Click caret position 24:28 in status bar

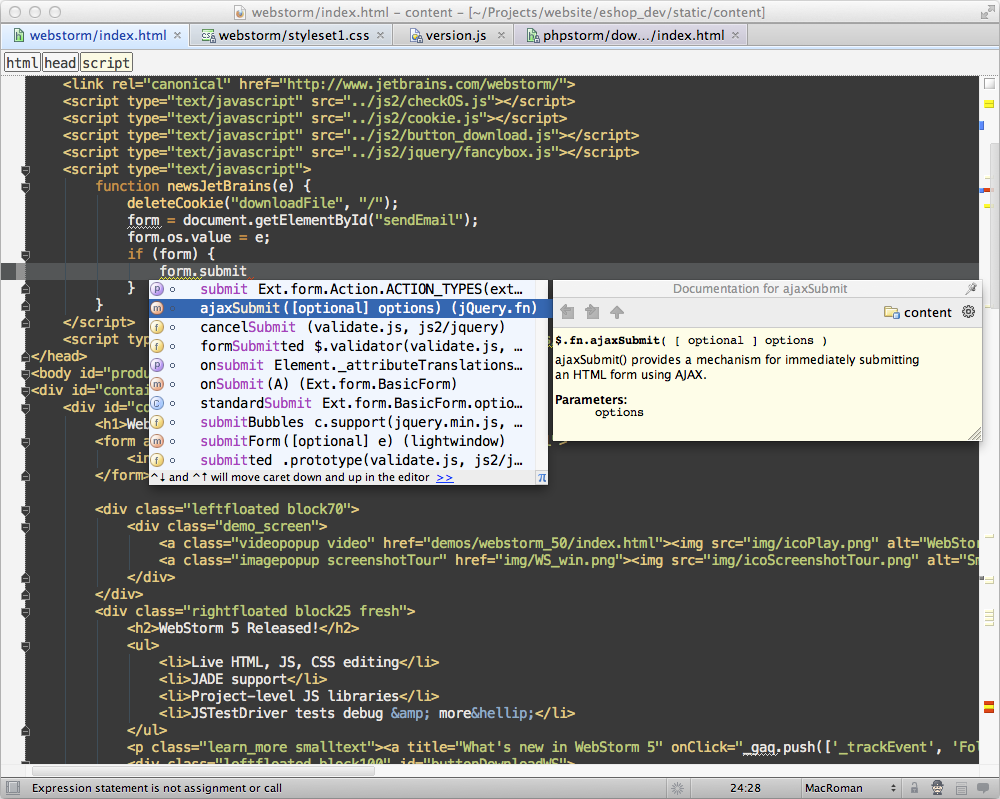tap(745, 788)
